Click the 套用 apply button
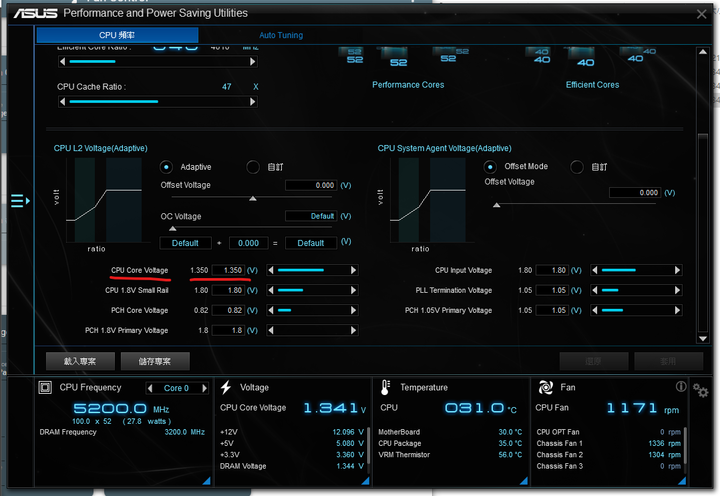The height and width of the screenshot is (496, 720). 669,361
